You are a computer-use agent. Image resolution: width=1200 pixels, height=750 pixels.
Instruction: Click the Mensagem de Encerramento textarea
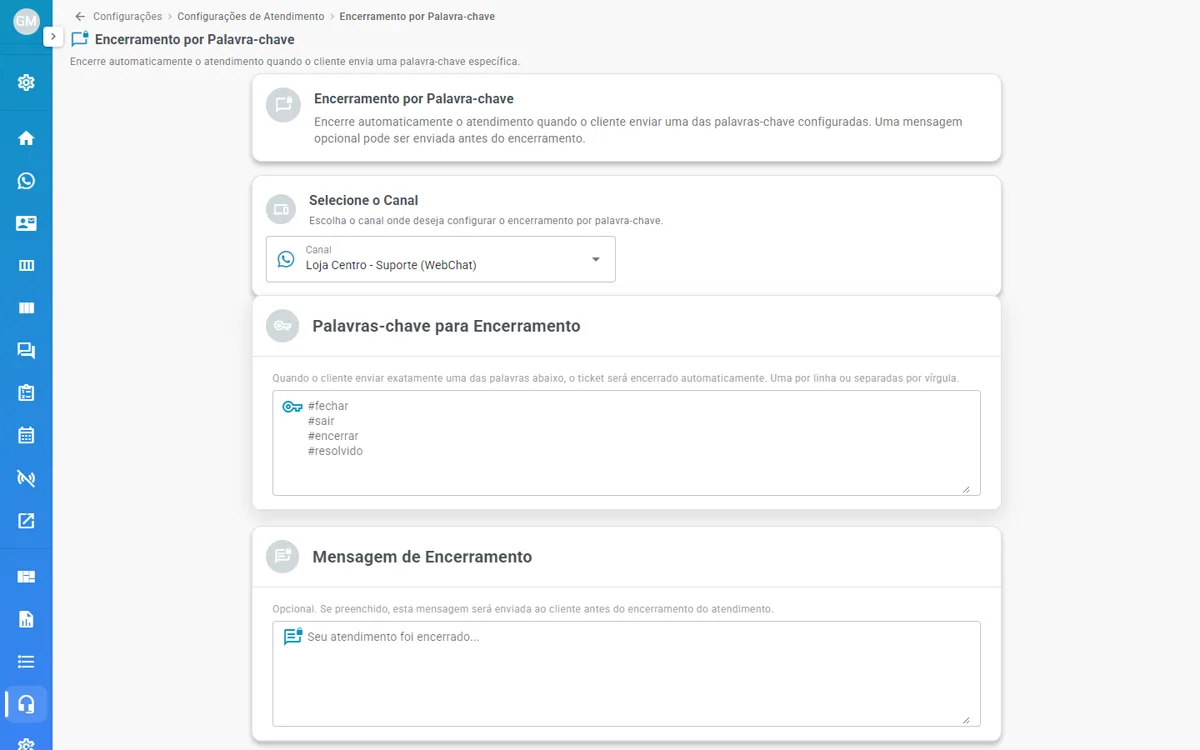[x=626, y=674]
